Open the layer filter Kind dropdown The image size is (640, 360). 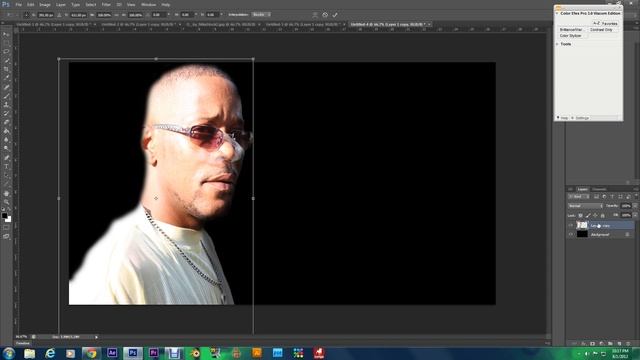point(579,196)
